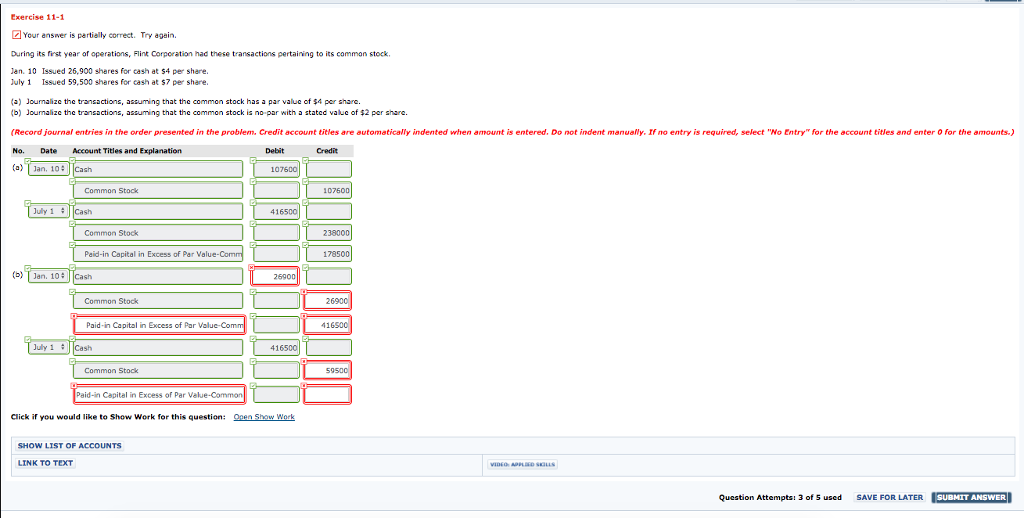Image resolution: width=1024 pixels, height=518 pixels.
Task: Click the Credit column header
Action: pos(327,151)
